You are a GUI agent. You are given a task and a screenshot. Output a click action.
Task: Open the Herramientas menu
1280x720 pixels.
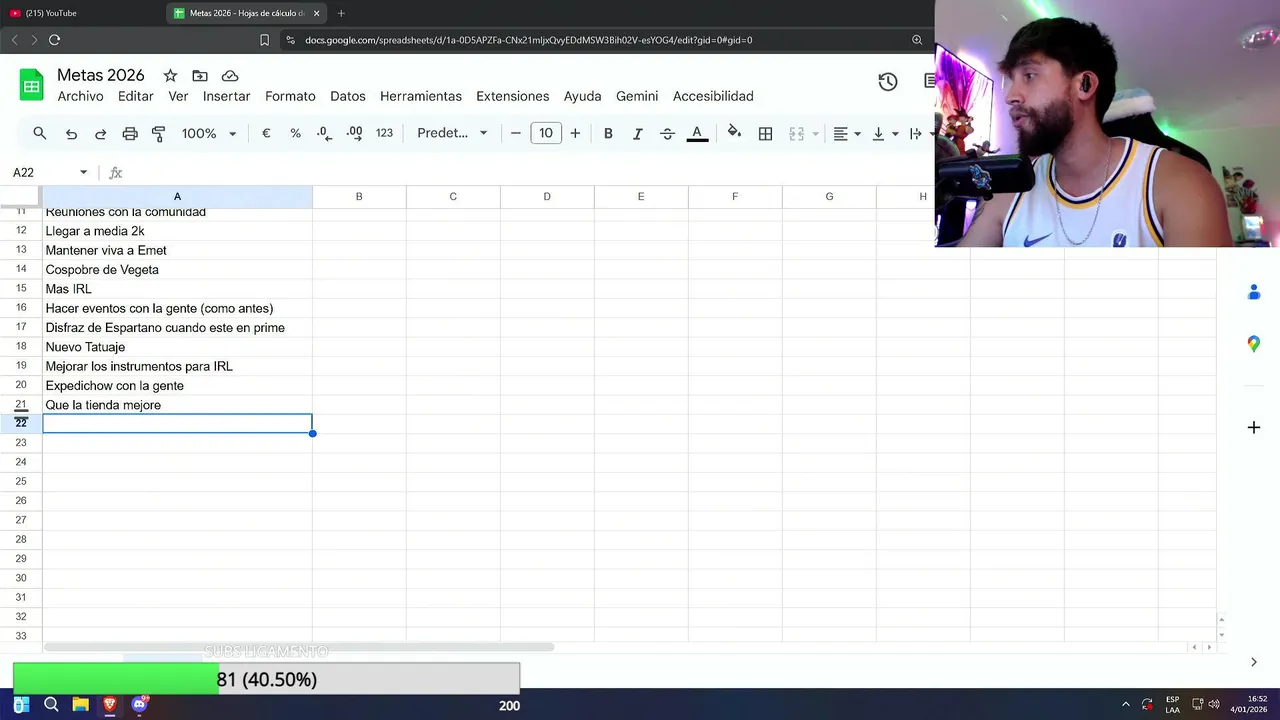click(x=421, y=96)
